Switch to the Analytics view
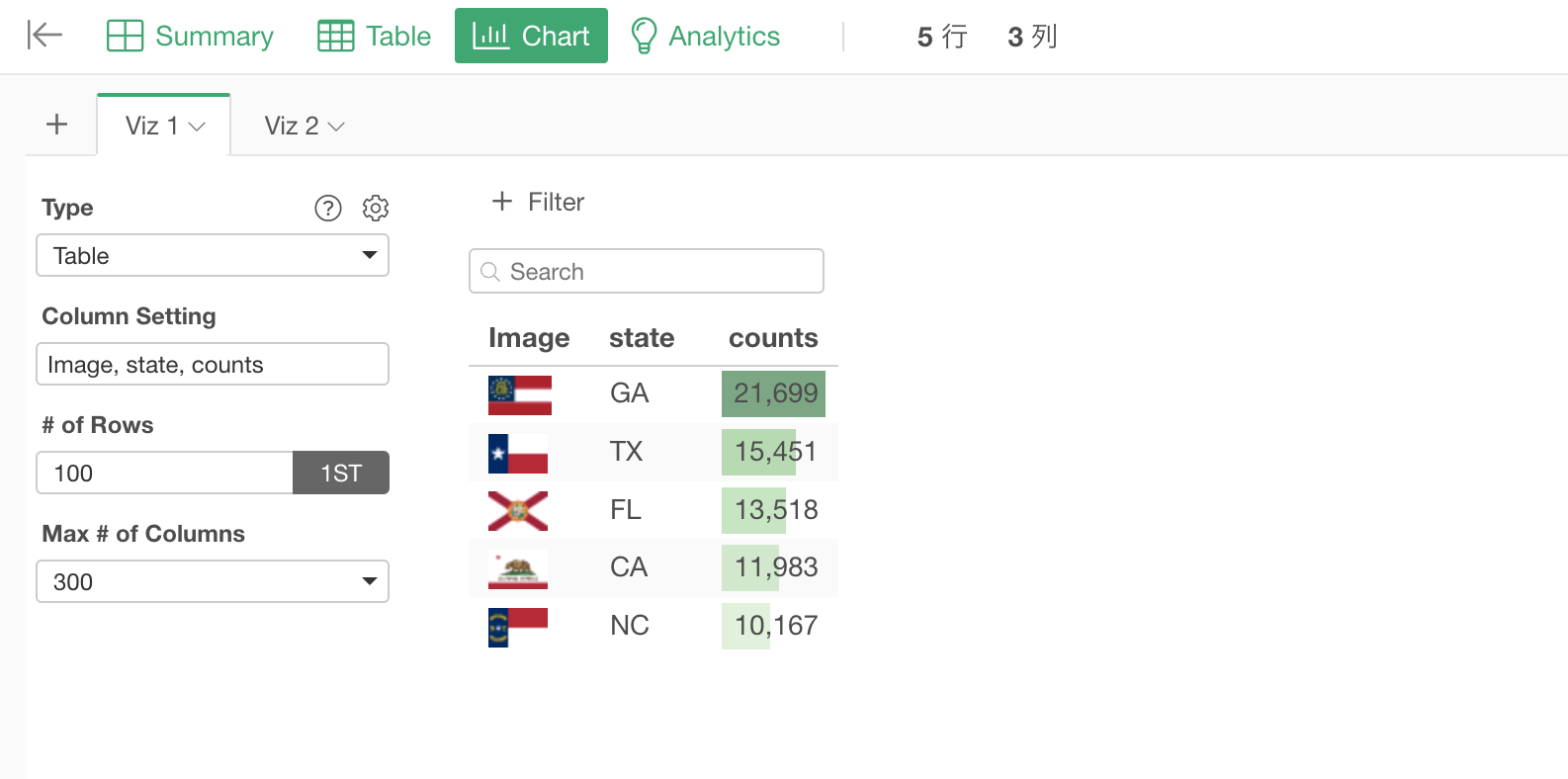 [x=705, y=36]
